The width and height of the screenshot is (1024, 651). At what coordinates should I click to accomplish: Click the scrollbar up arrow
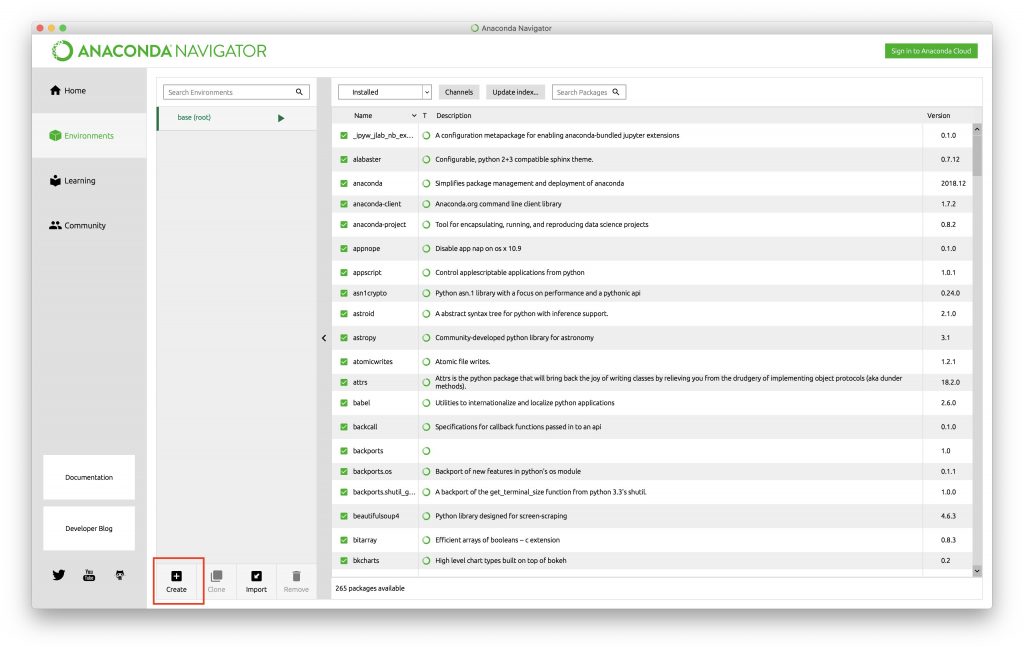pyautogui.click(x=977, y=129)
